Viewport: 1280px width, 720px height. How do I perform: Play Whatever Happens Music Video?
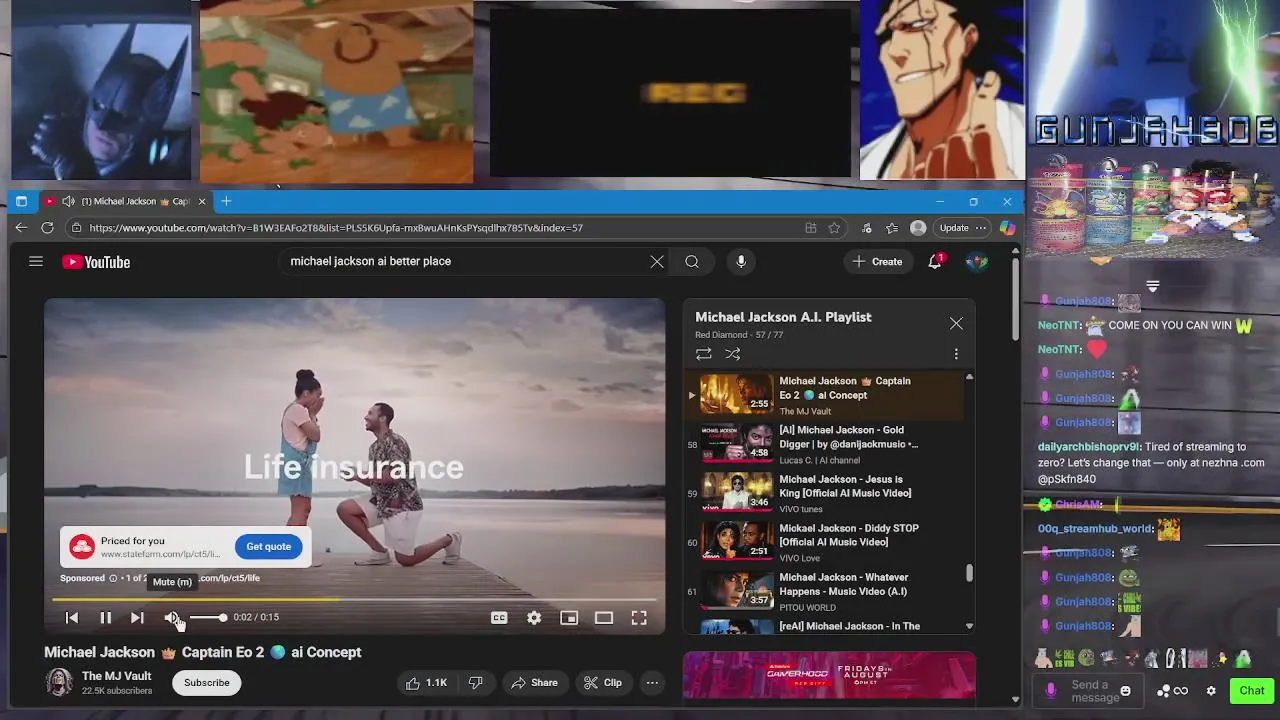825,591
